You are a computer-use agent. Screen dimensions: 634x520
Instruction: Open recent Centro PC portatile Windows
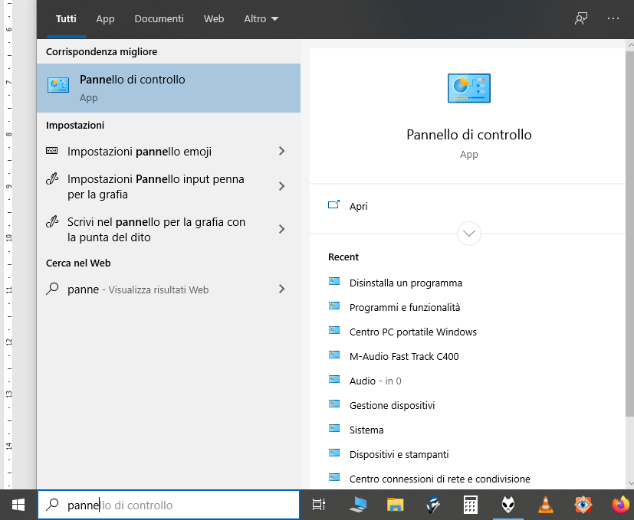pos(413,332)
